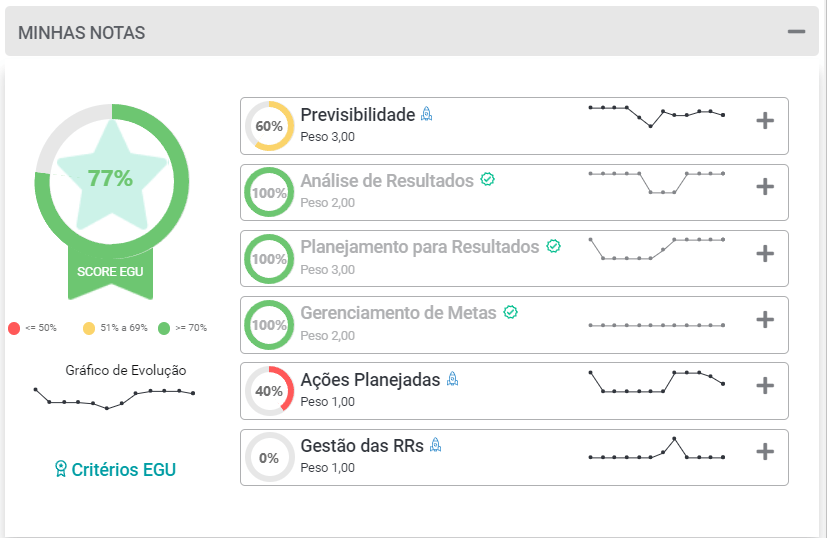
Task: Expand the Análise de Resultados details
Action: [x=765, y=187]
